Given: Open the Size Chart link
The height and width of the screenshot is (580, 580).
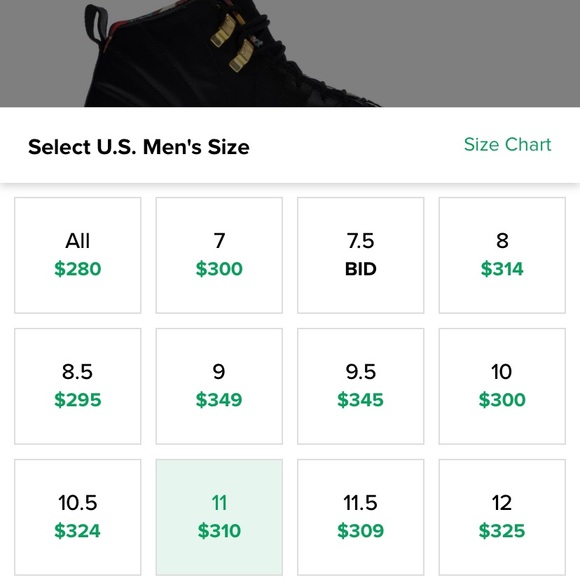Looking at the screenshot, I should [508, 144].
